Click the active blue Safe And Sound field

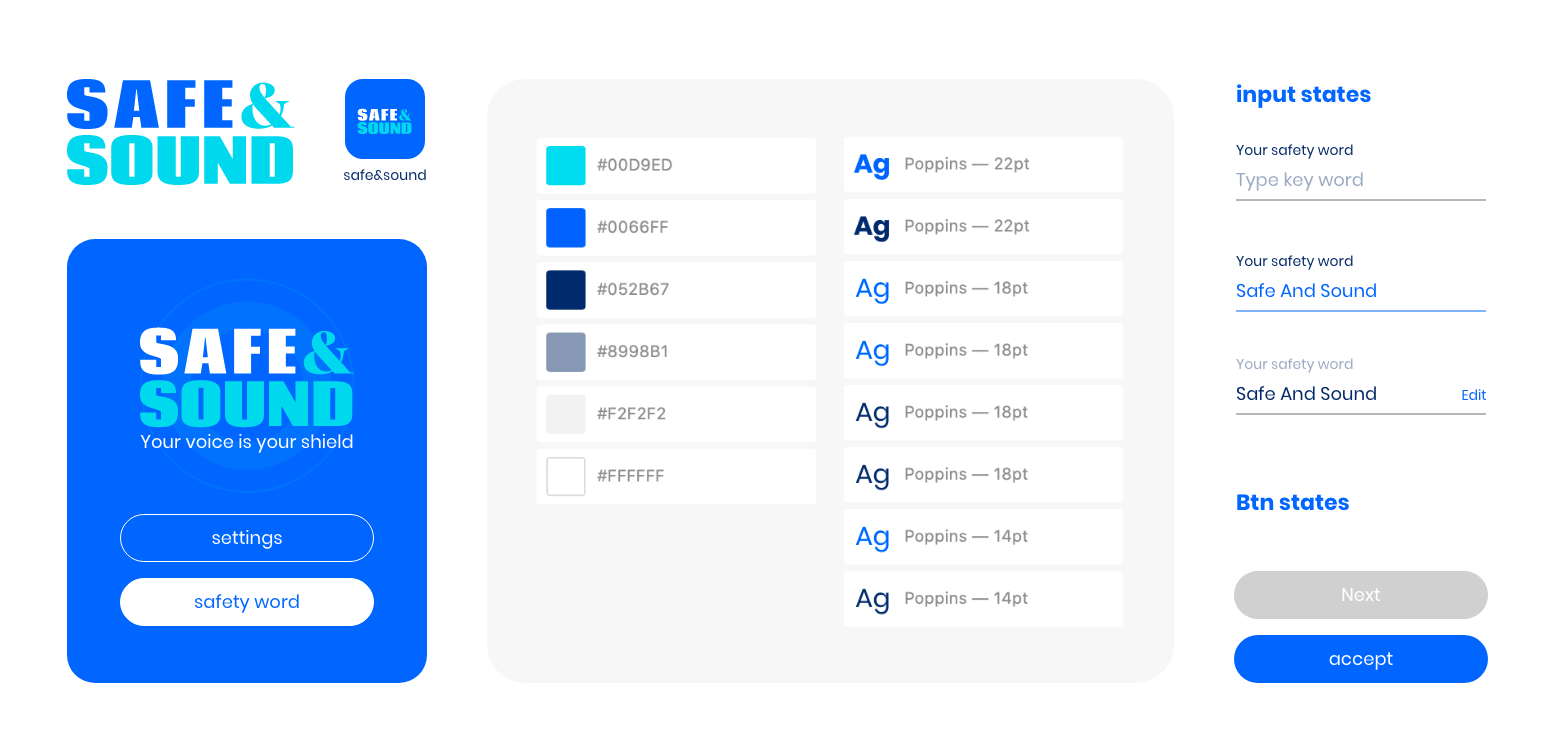pyautogui.click(x=1360, y=291)
